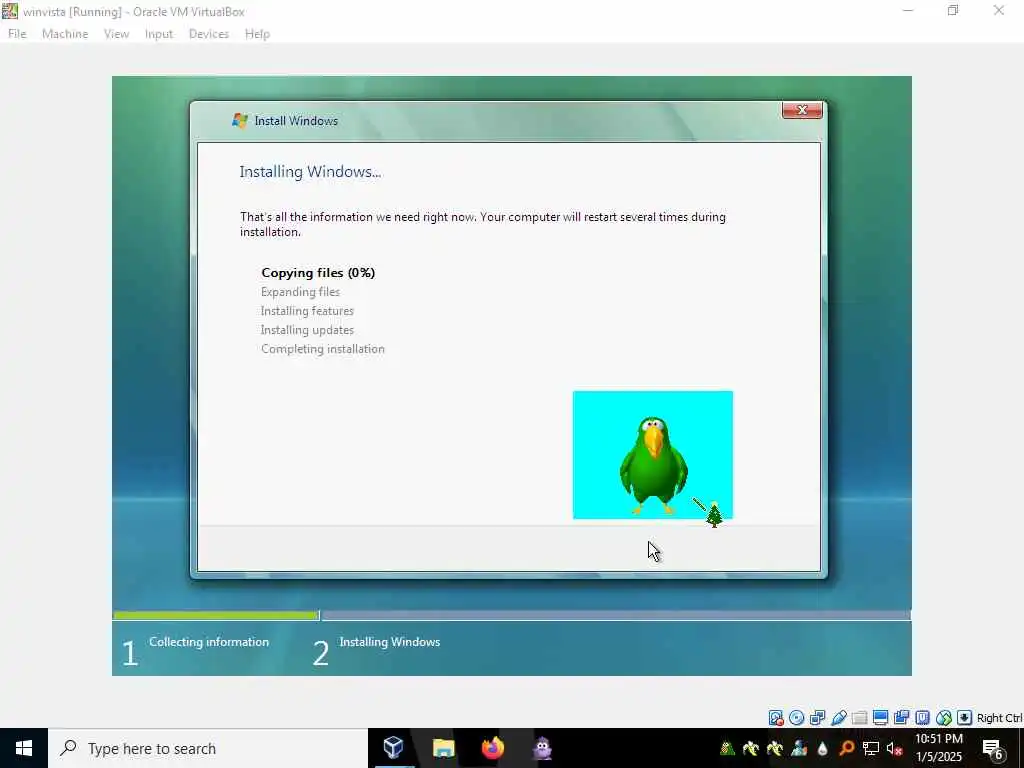
Task: Click the Completing installation step
Action: point(323,349)
